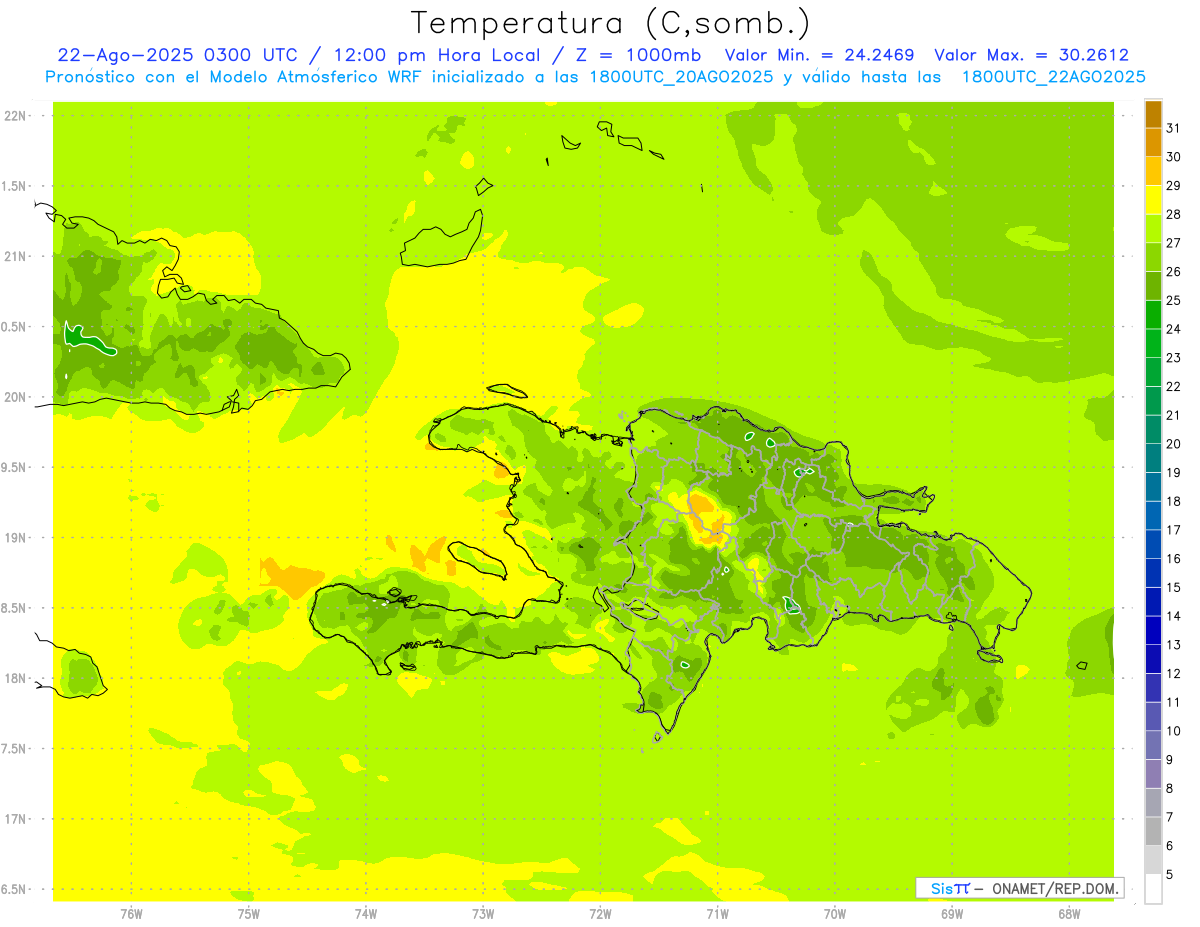
Task: Click the '68W' longitude label
Action: (1069, 914)
